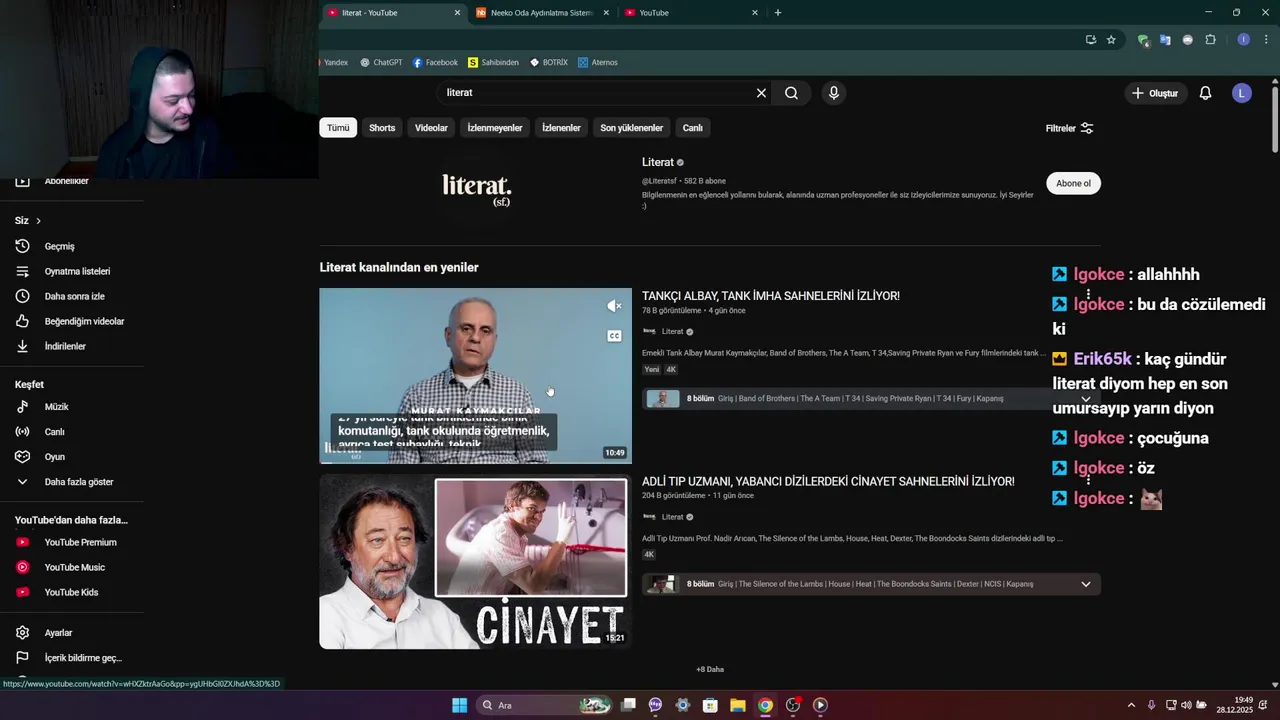Select the Son yüklenenler filter chip
1280x720 pixels.
point(631,128)
